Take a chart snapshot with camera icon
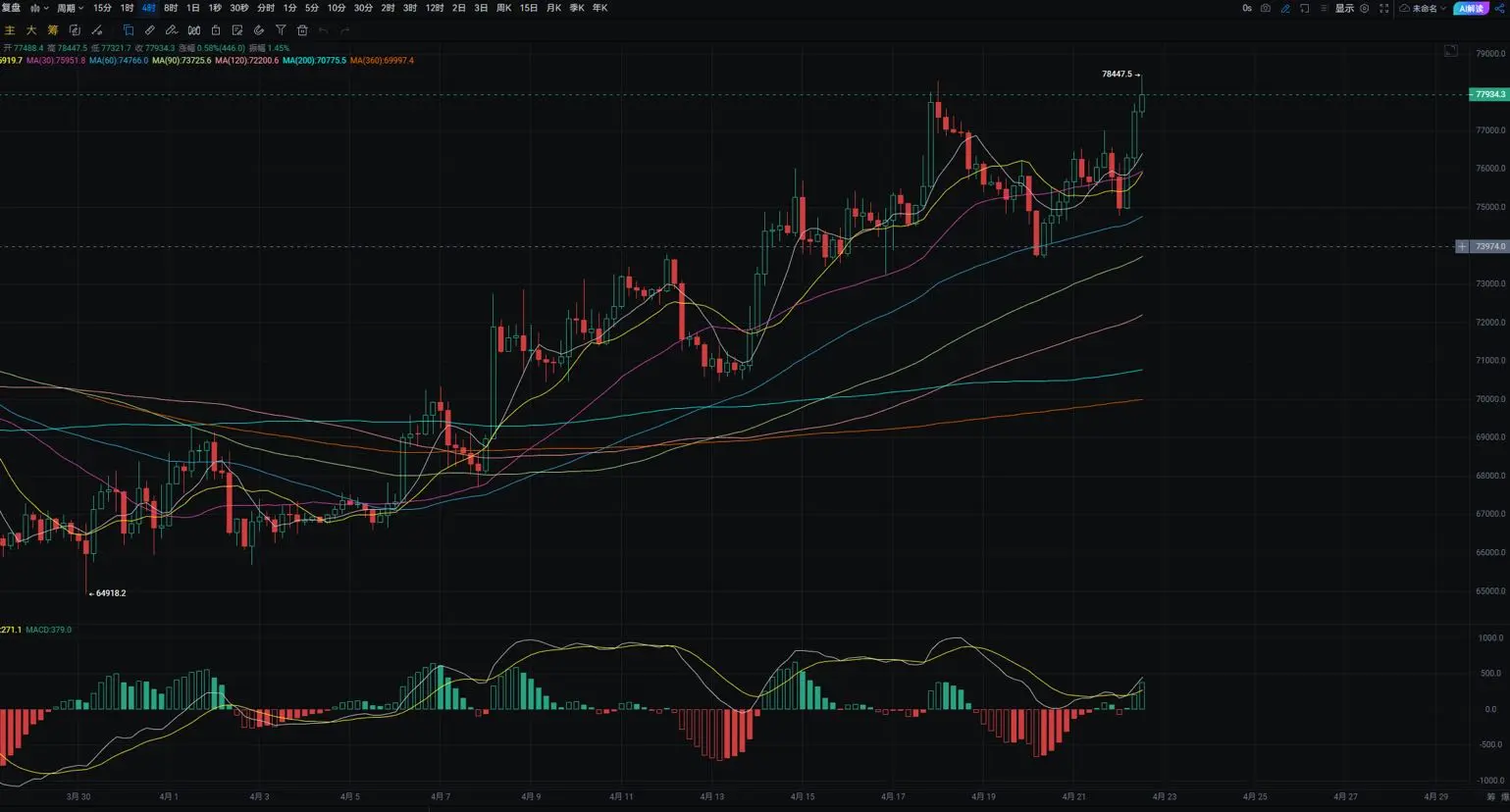Screen dimensions: 1510x812 [1266, 8]
